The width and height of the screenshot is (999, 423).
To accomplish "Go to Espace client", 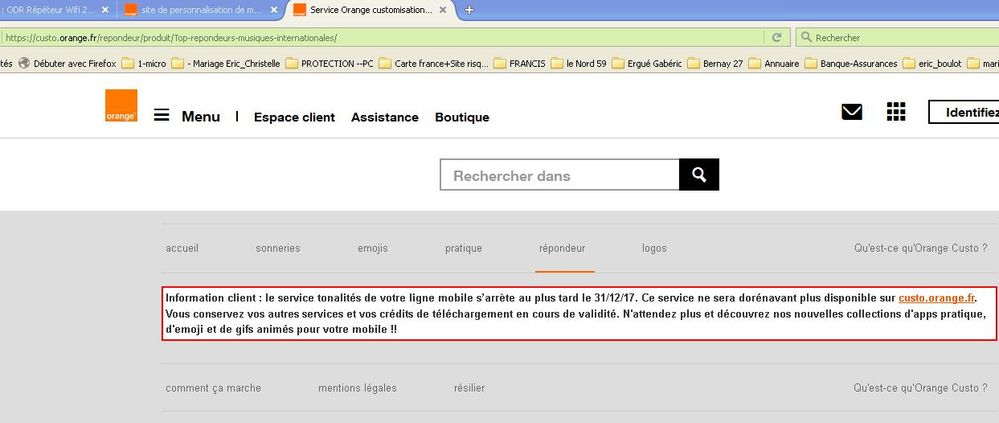I will pos(294,117).
